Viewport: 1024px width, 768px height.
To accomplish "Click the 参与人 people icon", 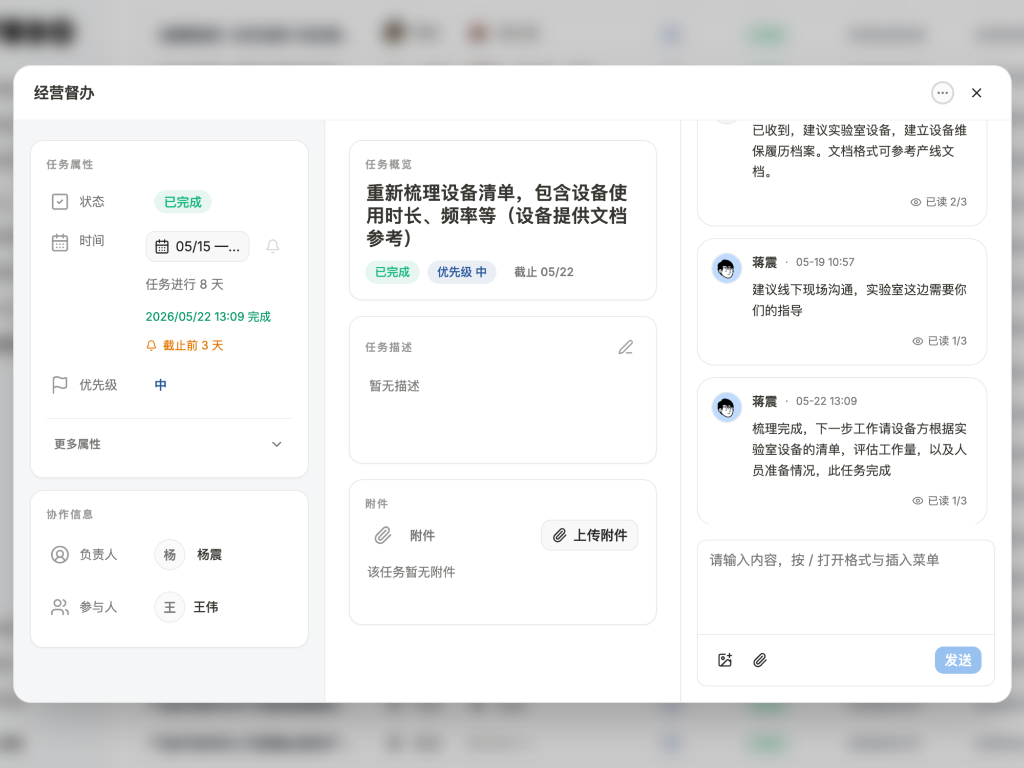I will coord(59,607).
